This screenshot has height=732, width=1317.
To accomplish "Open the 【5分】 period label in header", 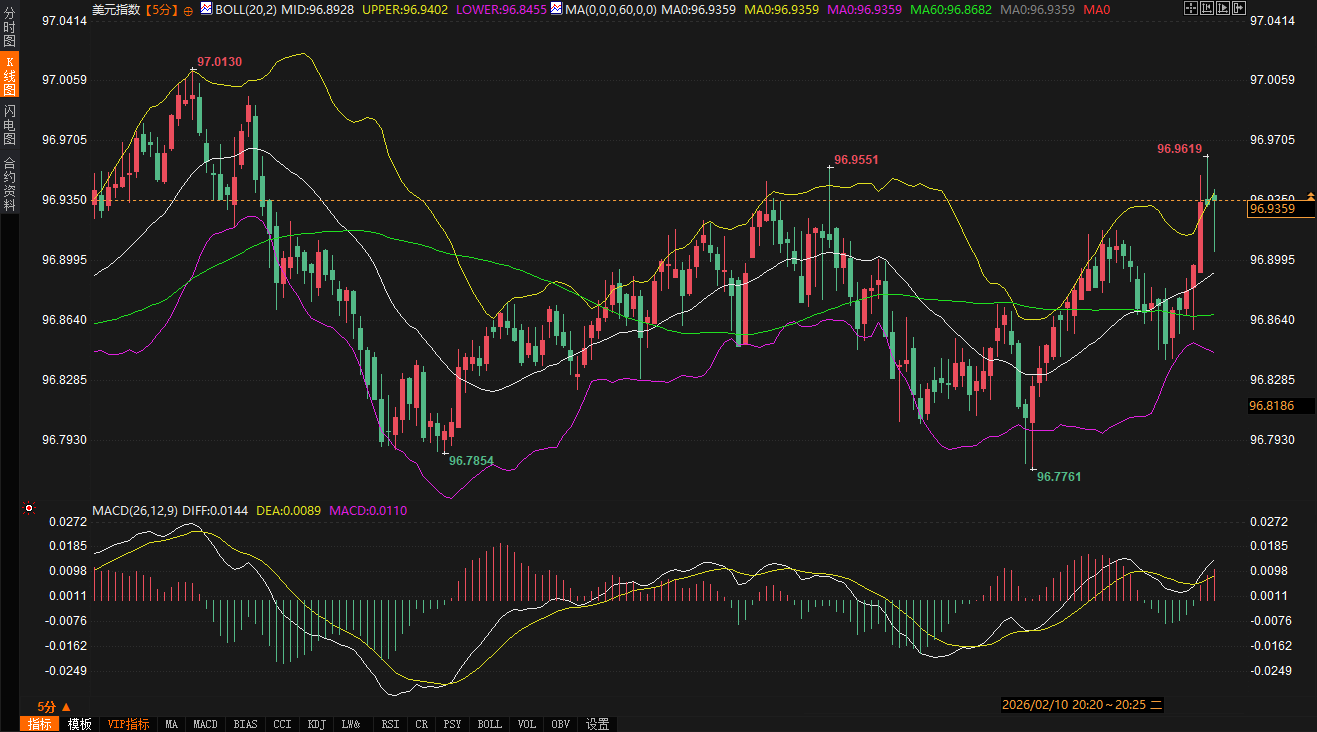I will click(161, 9).
